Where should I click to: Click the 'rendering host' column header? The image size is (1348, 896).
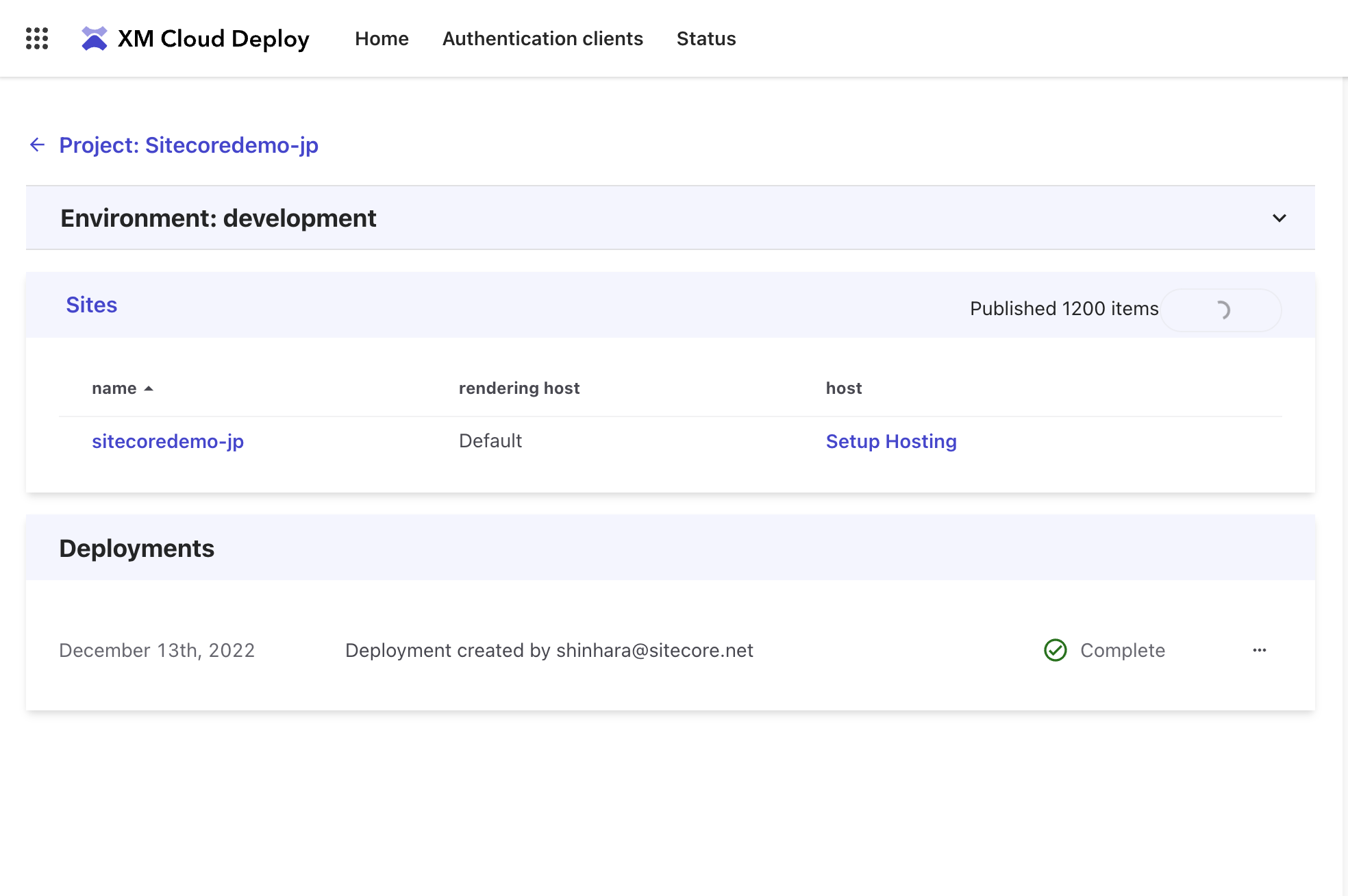pos(519,388)
